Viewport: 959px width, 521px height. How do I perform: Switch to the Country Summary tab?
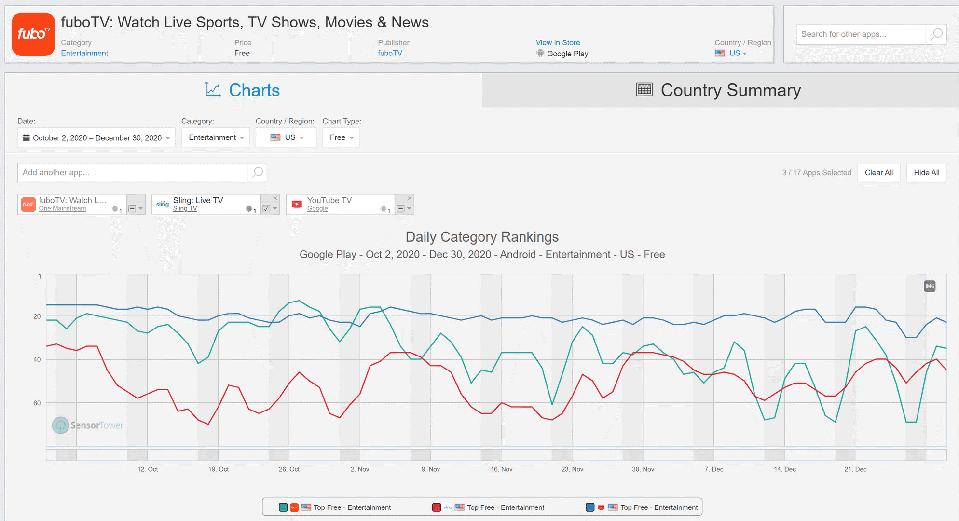coord(719,90)
